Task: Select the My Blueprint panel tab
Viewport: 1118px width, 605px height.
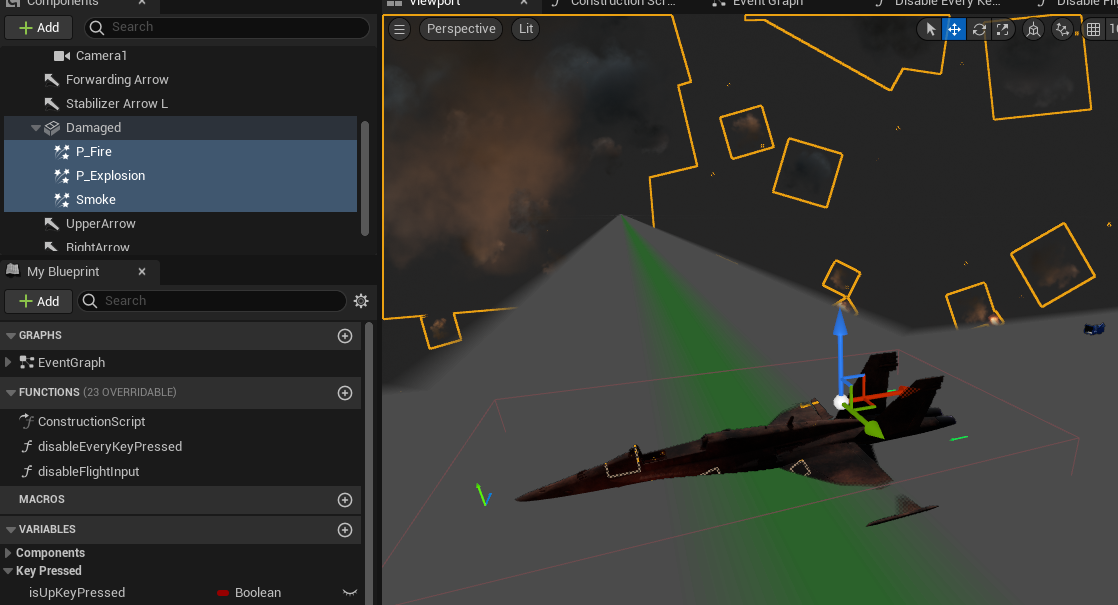Action: coord(63,272)
